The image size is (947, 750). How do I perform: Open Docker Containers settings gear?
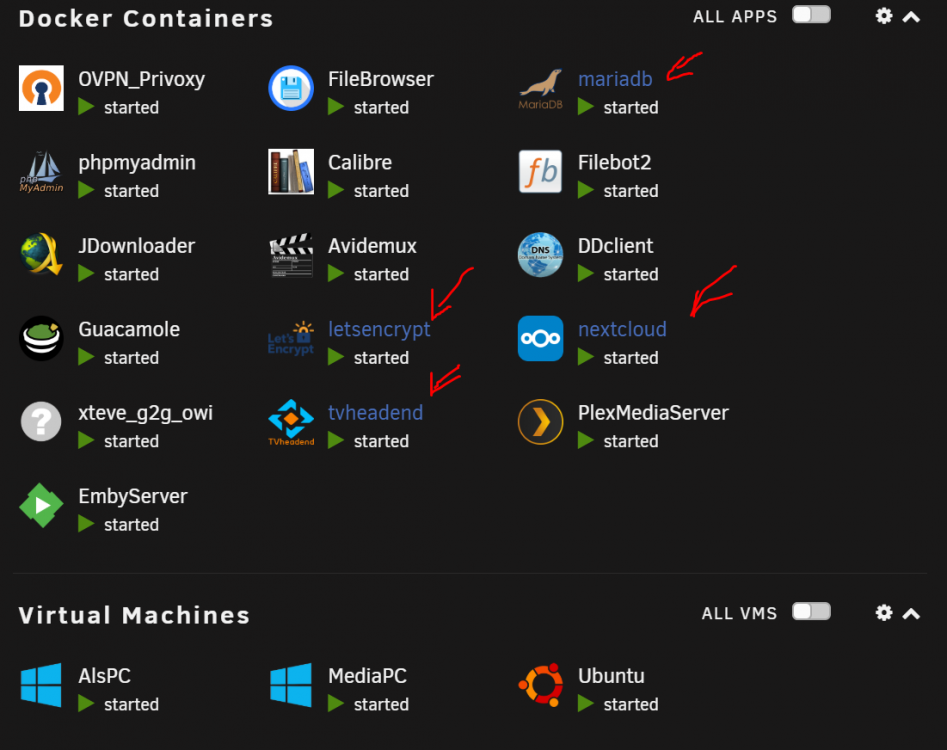click(884, 16)
